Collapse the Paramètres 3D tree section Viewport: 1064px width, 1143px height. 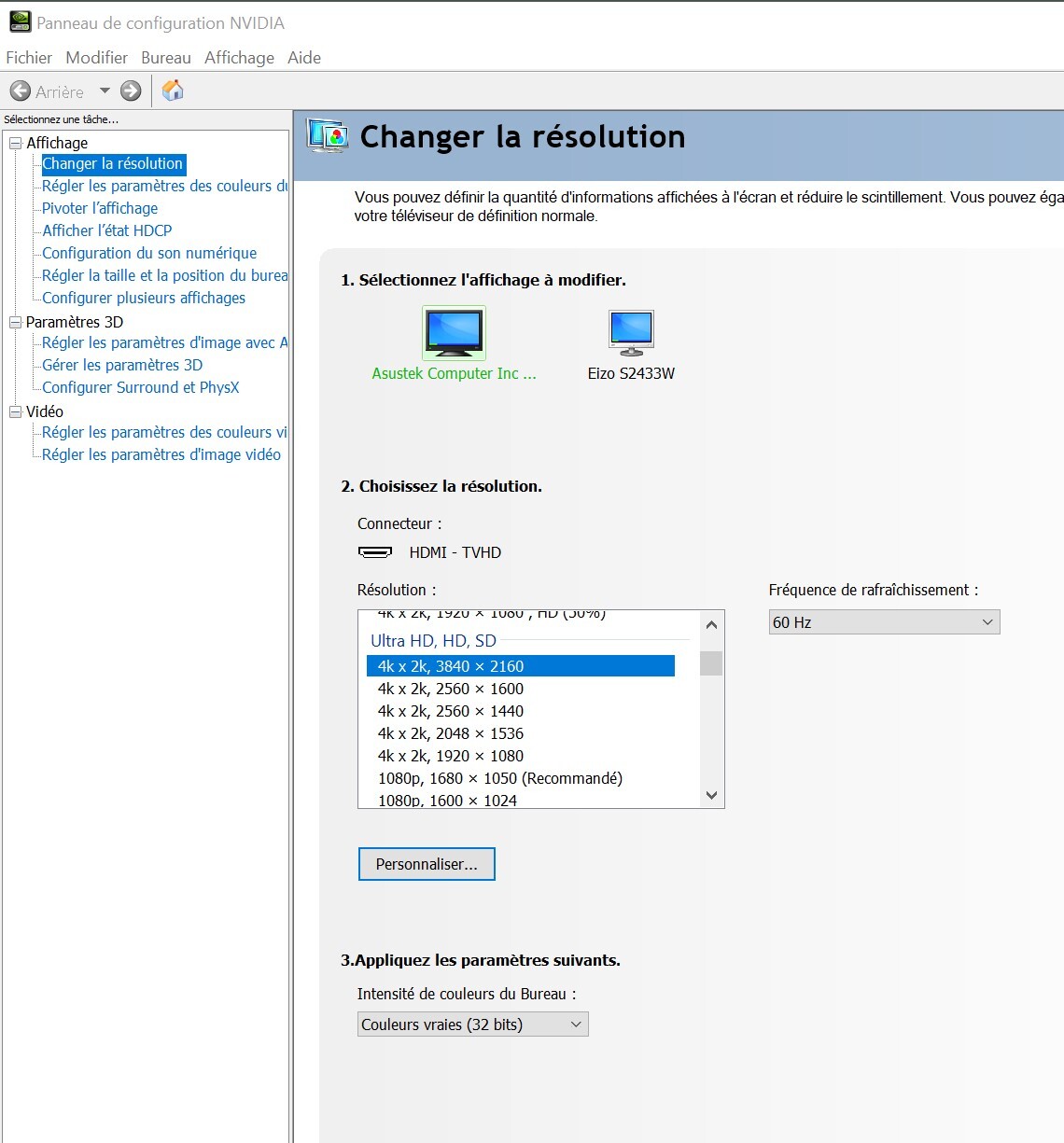coord(15,322)
